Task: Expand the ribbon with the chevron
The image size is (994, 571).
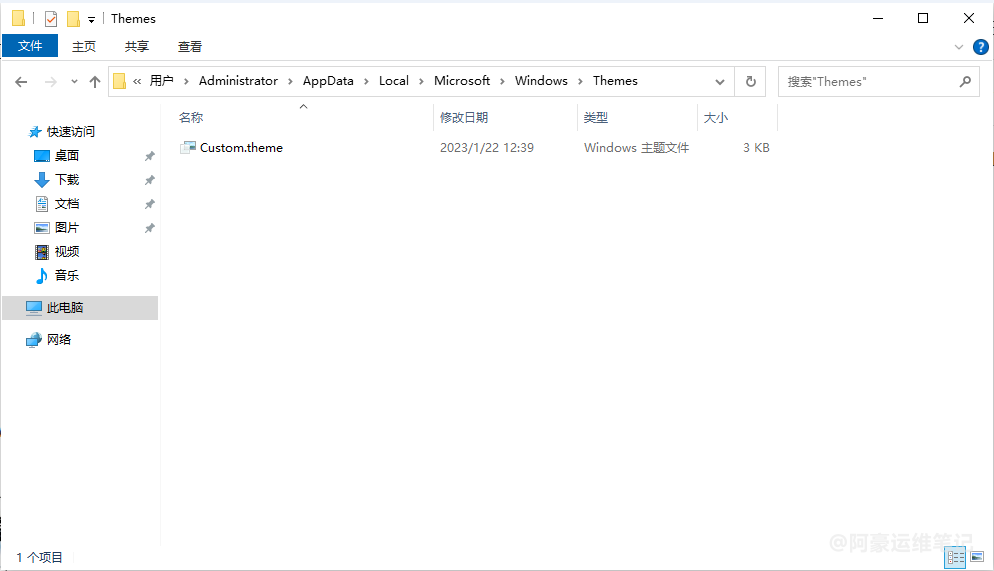Action: pyautogui.click(x=958, y=47)
